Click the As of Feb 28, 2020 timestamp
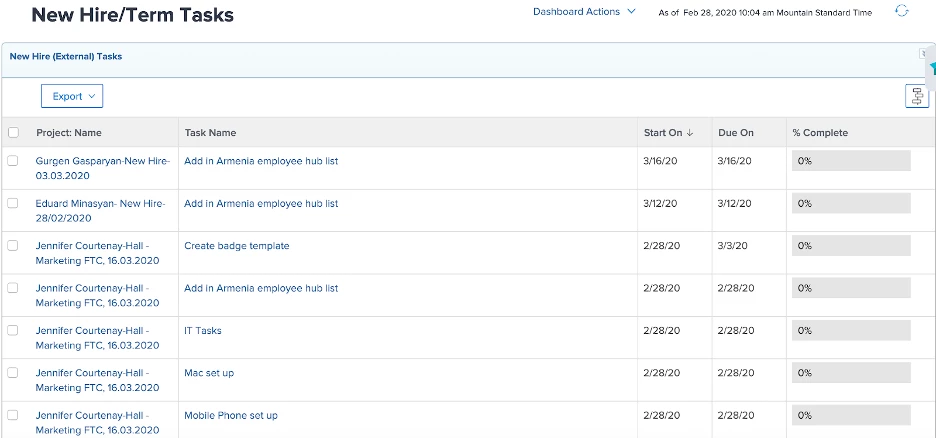This screenshot has width=936, height=438. [765, 13]
